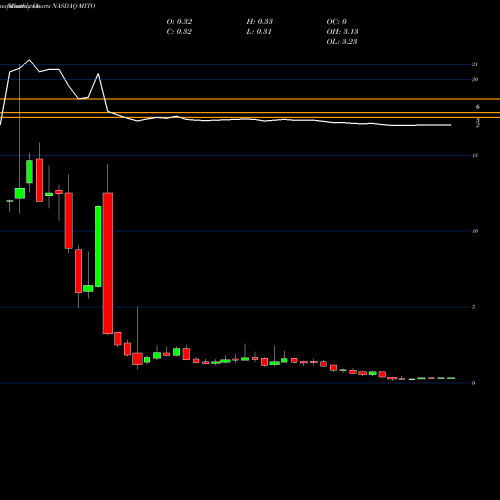Click the tall green candle before the big drop
Image resolution: width=500 pixels, height=500 pixels.
(98, 246)
